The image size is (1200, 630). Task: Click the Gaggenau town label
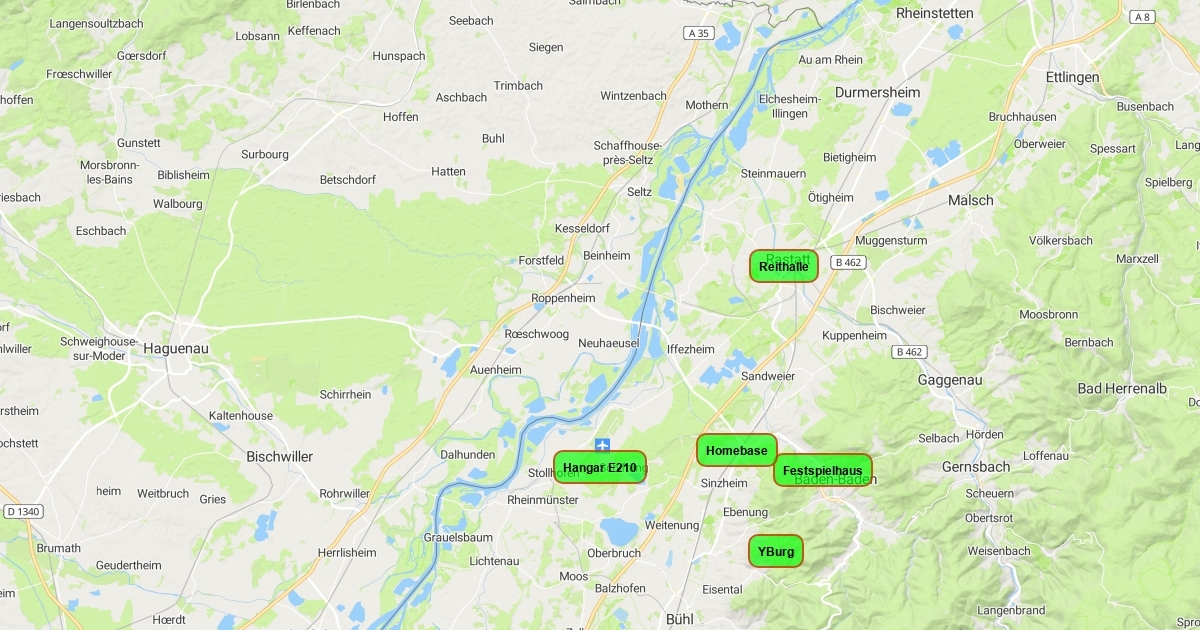pos(950,380)
